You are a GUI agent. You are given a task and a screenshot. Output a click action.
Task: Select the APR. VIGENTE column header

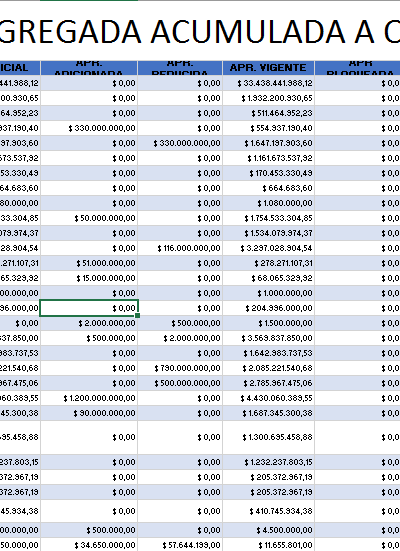click(x=268, y=67)
